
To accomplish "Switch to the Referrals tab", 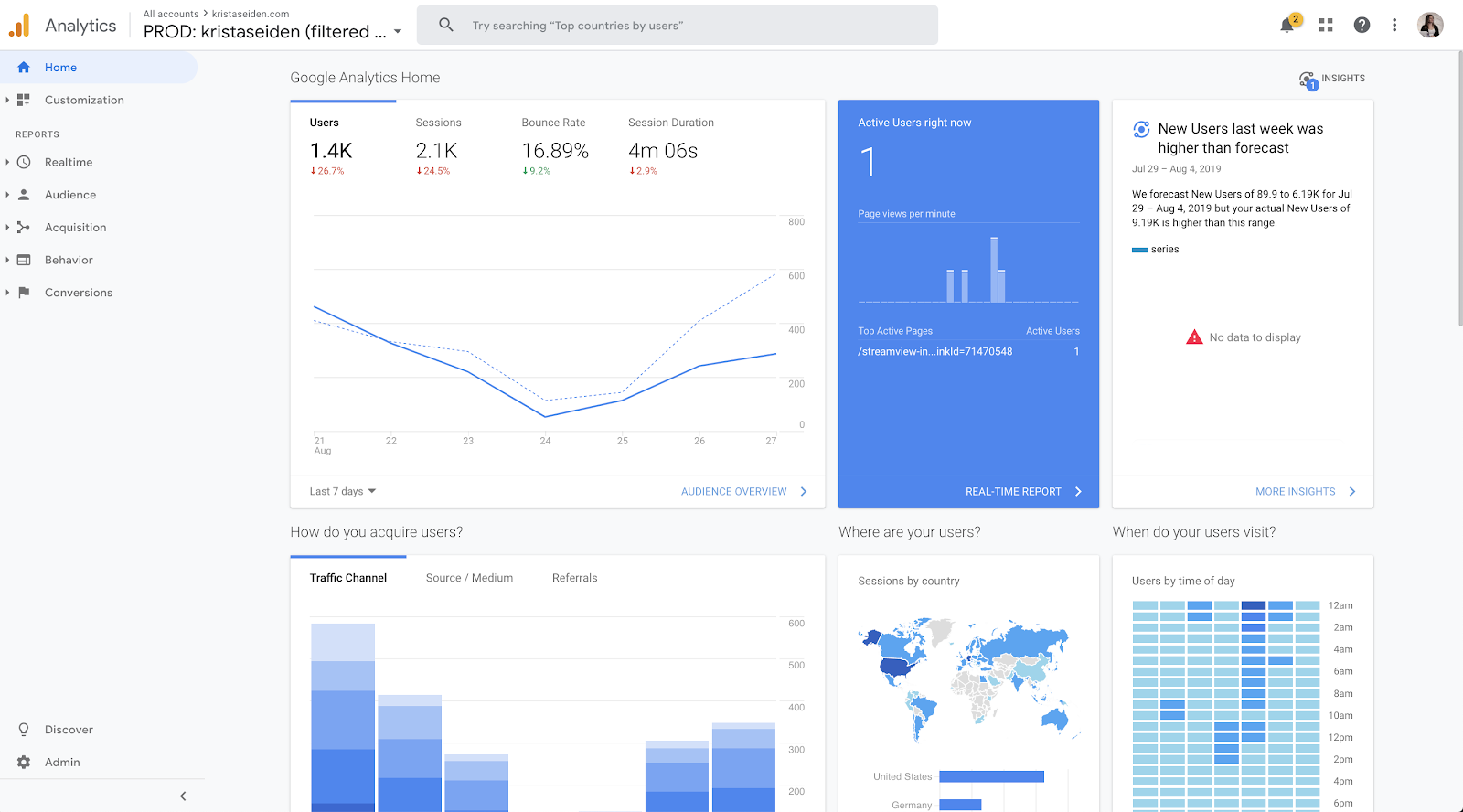I will (574, 578).
